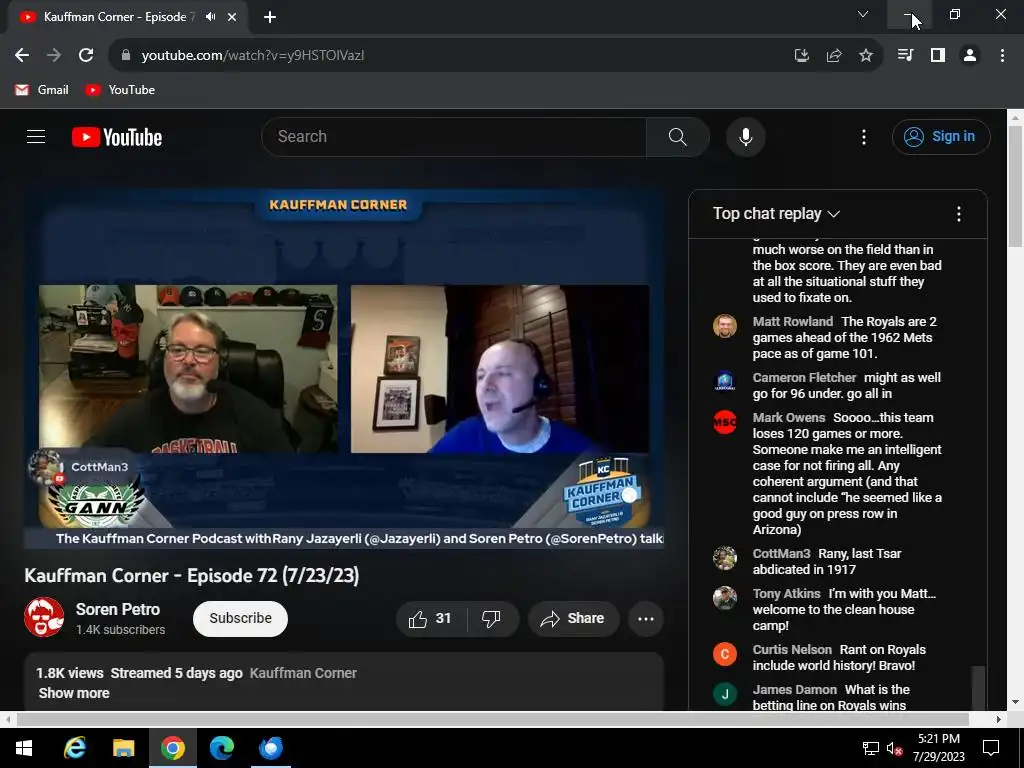Open media controls icon in Chrome toolbar
This screenshot has width=1024, height=768.
[905, 56]
